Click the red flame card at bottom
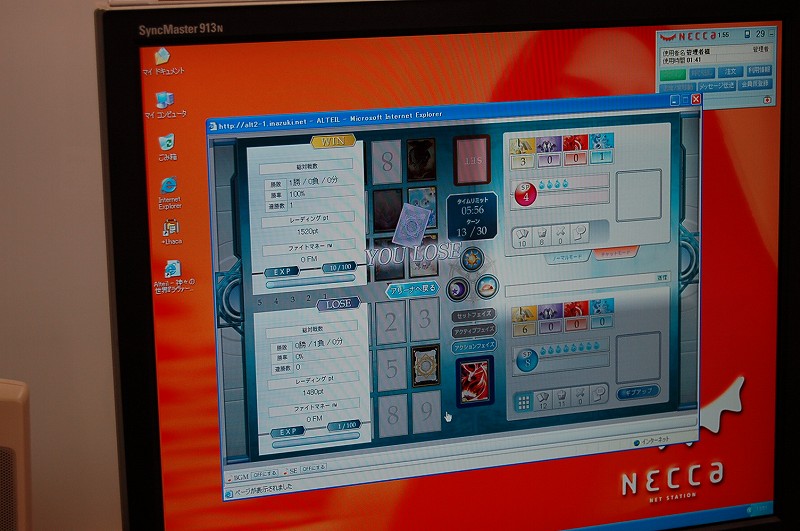The height and width of the screenshot is (531, 800). pos(474,381)
